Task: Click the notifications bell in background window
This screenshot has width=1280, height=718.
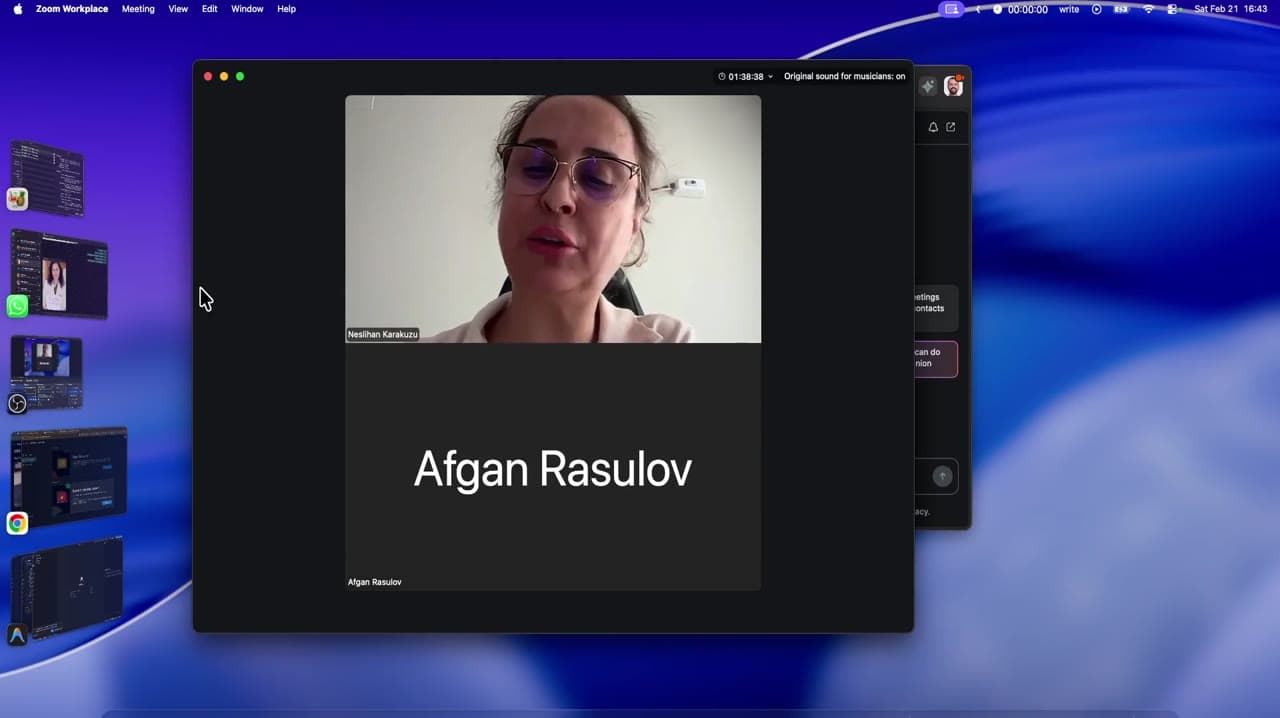Action: click(933, 127)
